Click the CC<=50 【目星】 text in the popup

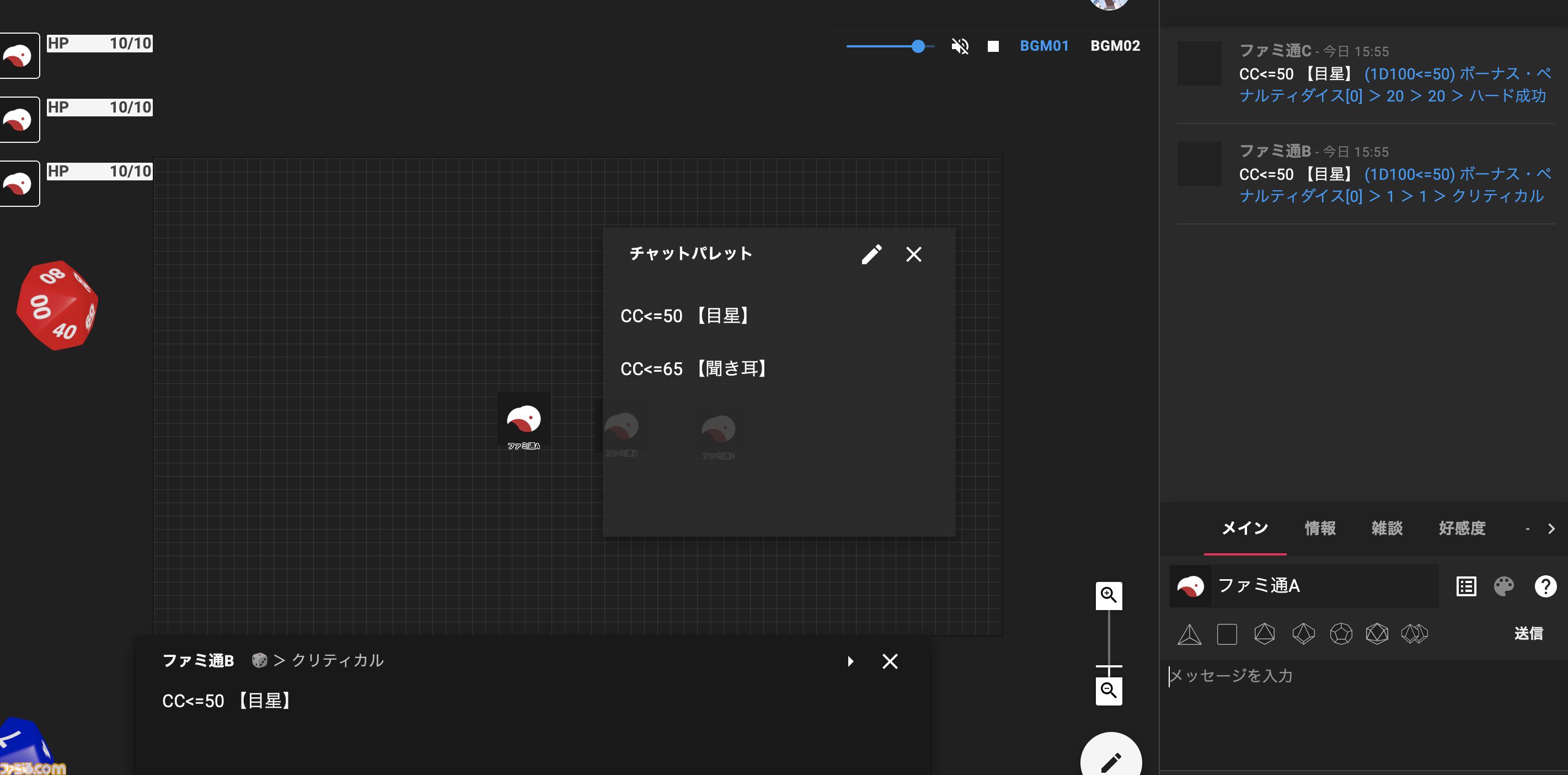pos(227,701)
